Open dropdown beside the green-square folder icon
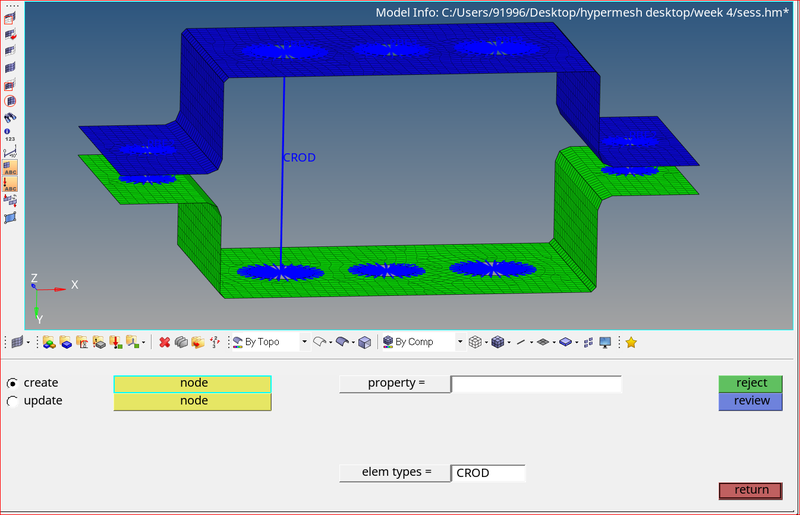This screenshot has width=800, height=515. point(143,342)
